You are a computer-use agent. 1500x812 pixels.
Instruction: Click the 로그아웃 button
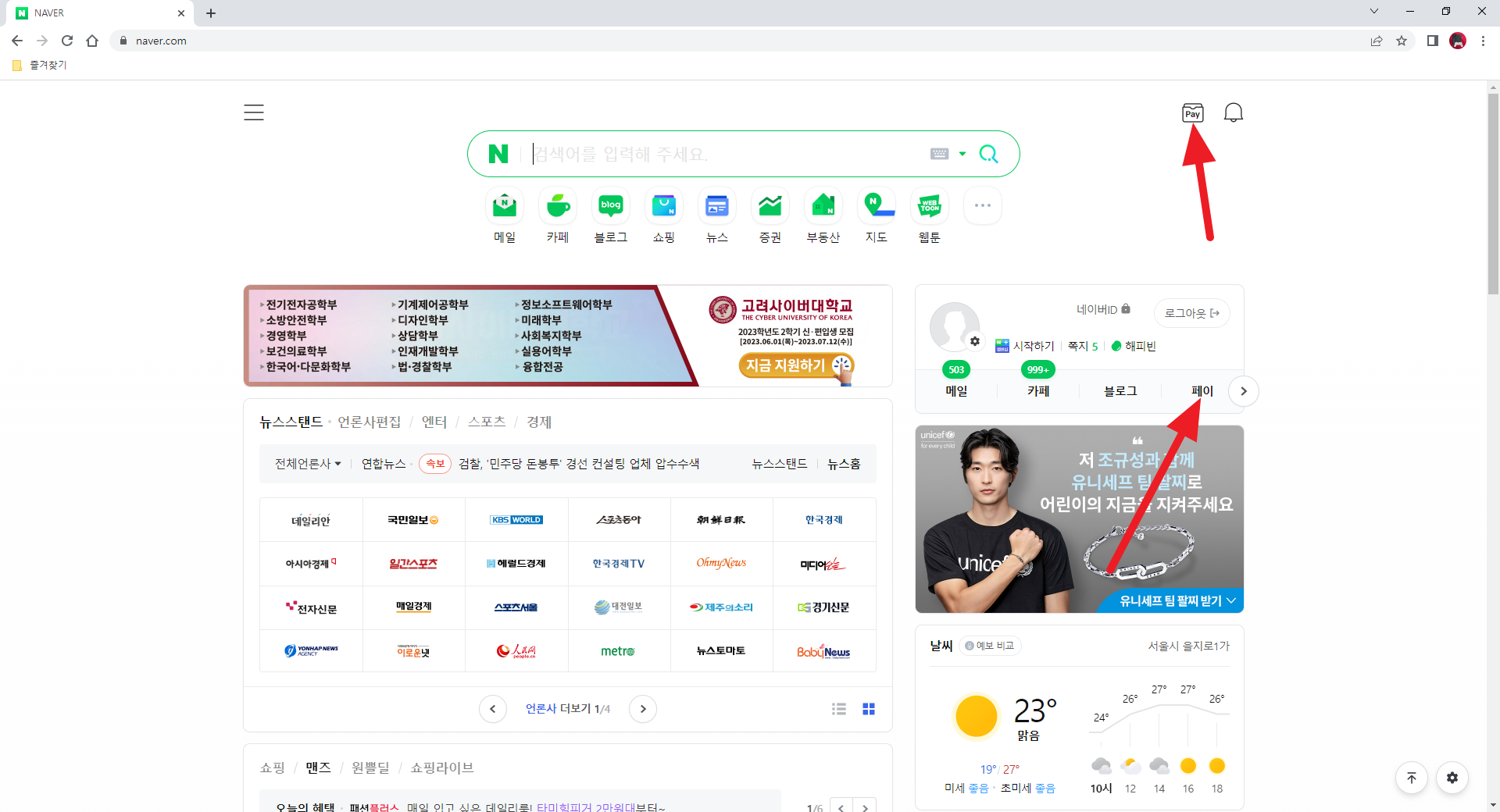point(1191,313)
